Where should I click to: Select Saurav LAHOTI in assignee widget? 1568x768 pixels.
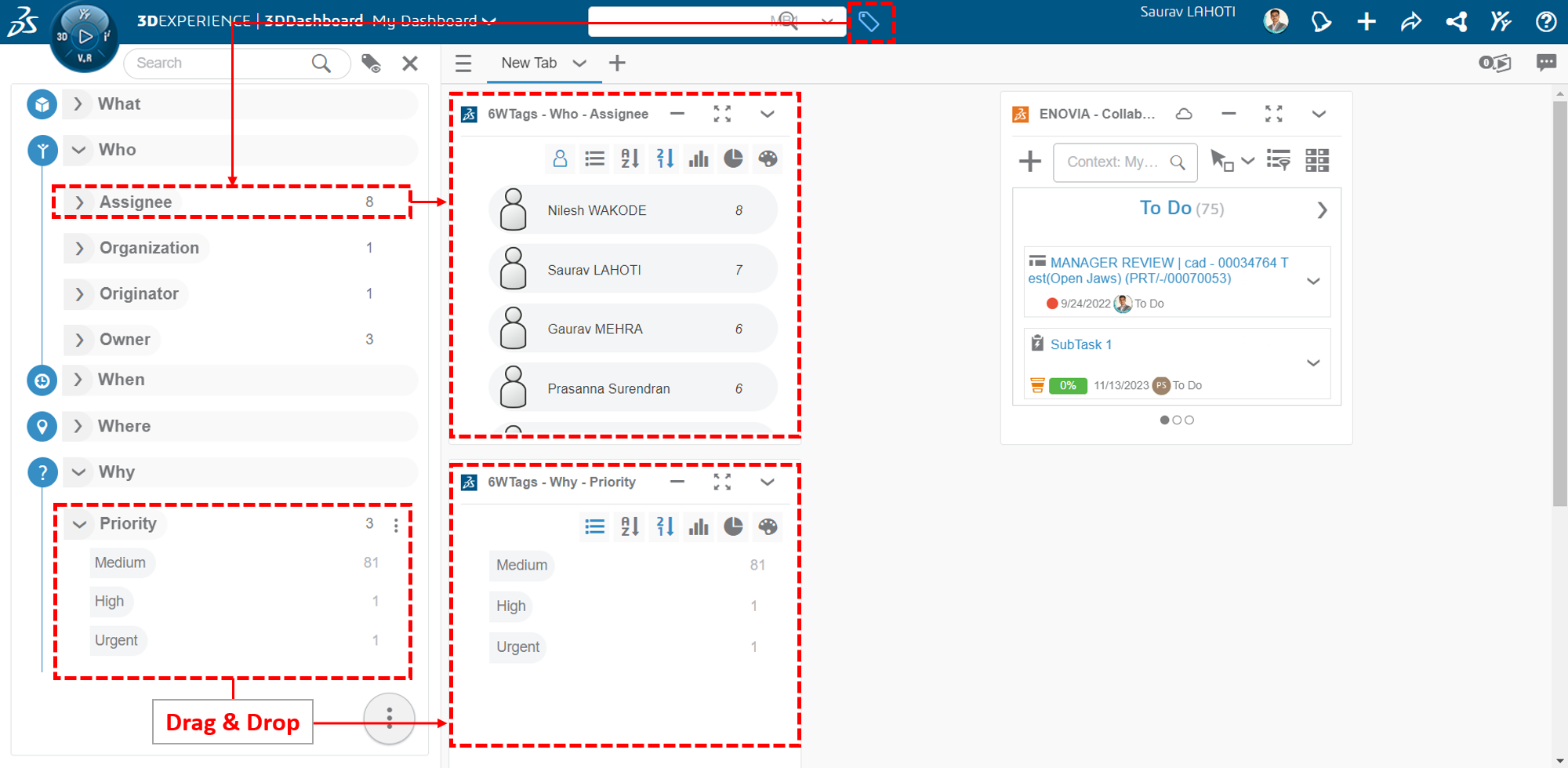click(633, 270)
